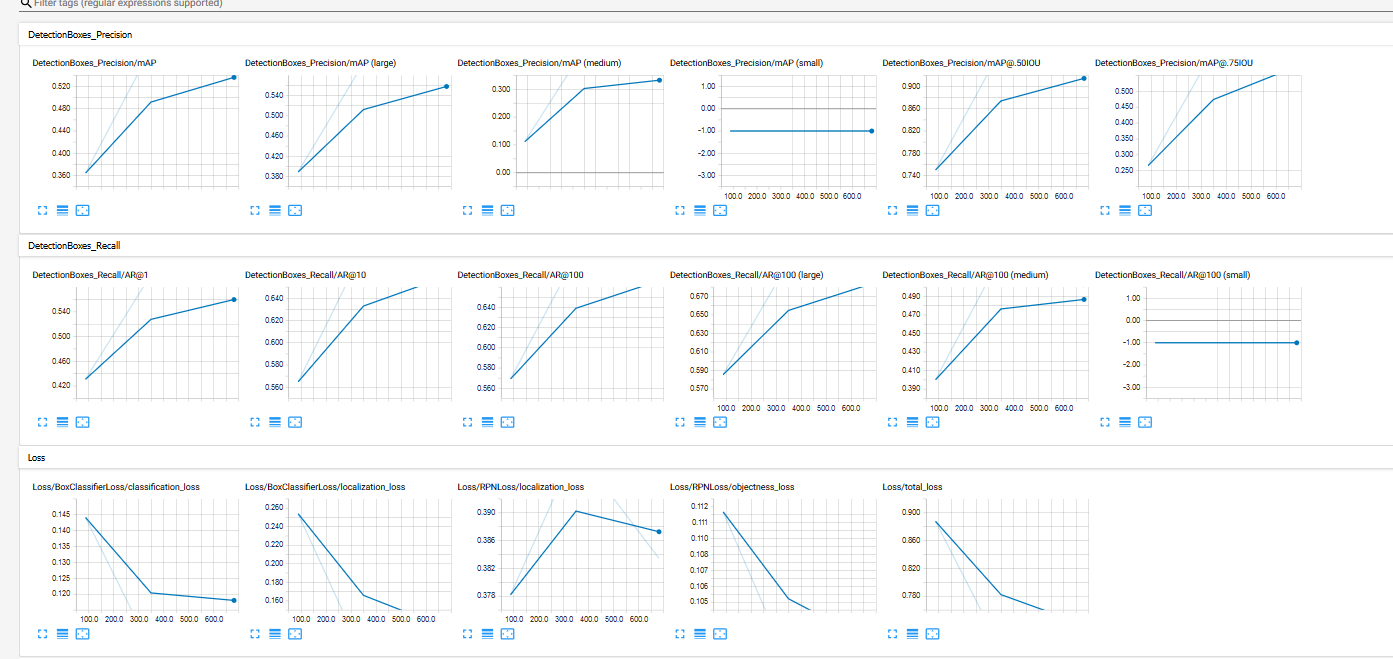Expand the mAP@.75IOU chart size

click(1105, 210)
